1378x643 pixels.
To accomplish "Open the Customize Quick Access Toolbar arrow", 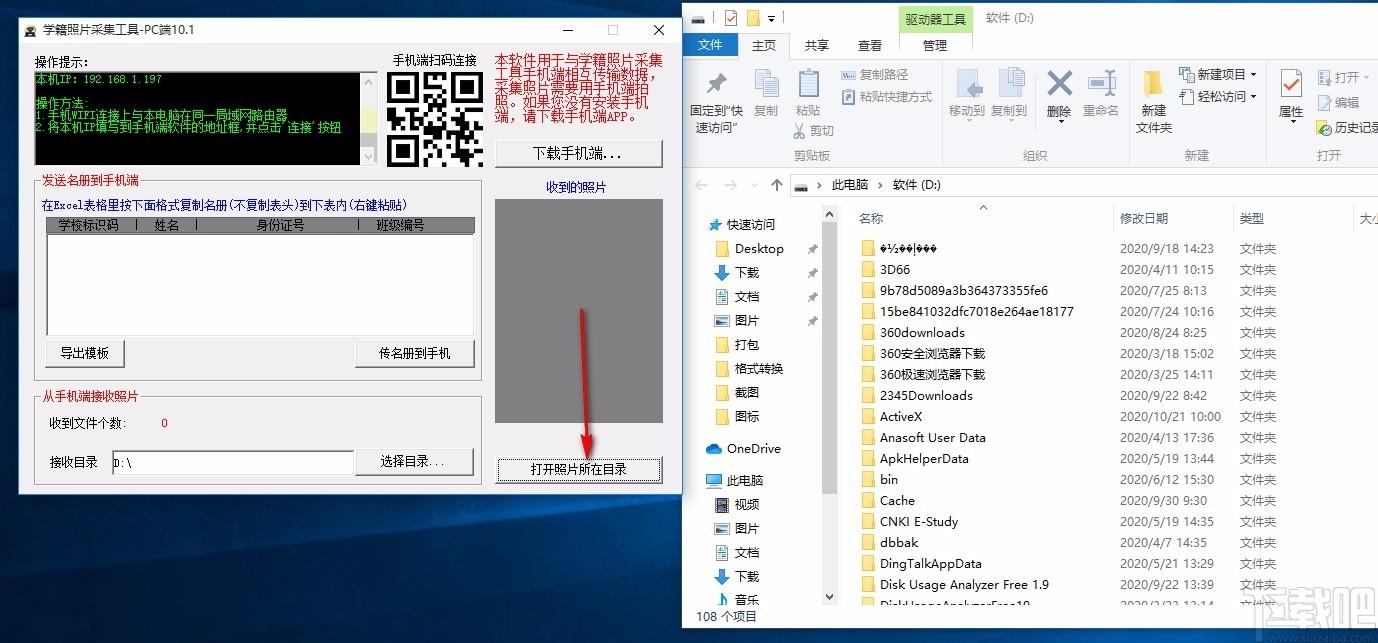I will pos(772,18).
